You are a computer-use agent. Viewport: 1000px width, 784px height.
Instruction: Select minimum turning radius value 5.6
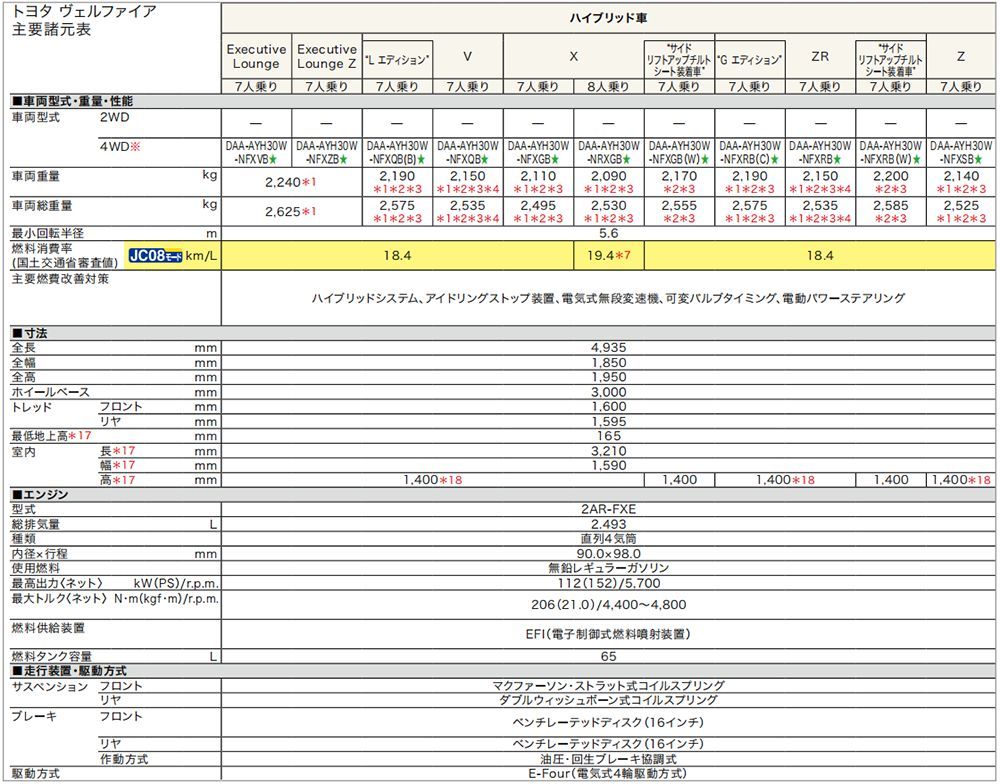[x=608, y=233]
